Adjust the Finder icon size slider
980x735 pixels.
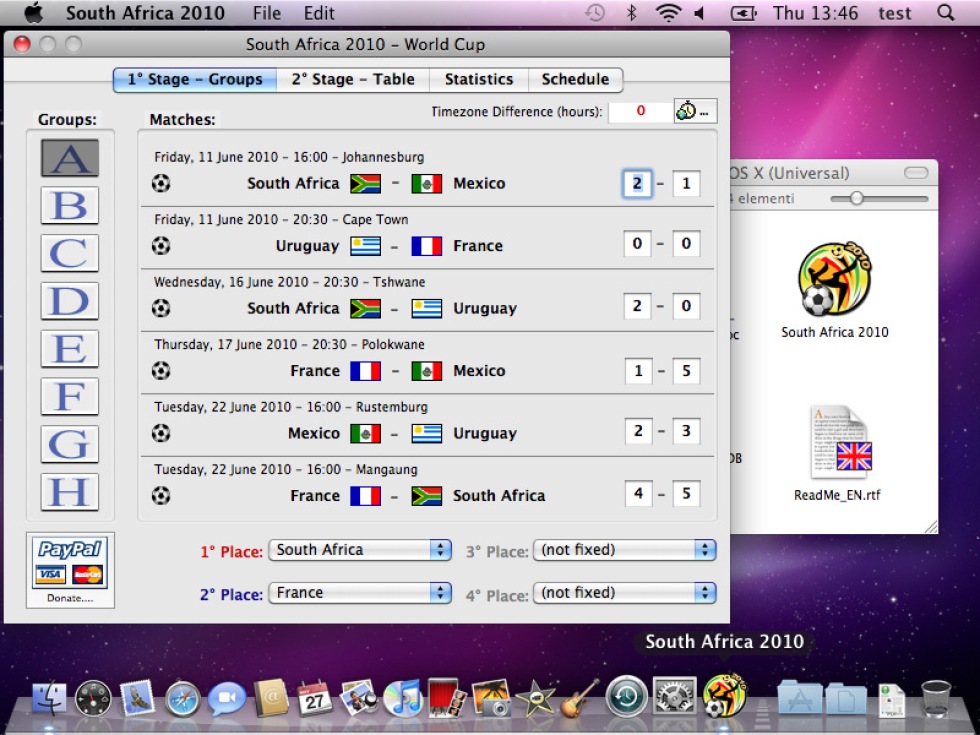879,199
